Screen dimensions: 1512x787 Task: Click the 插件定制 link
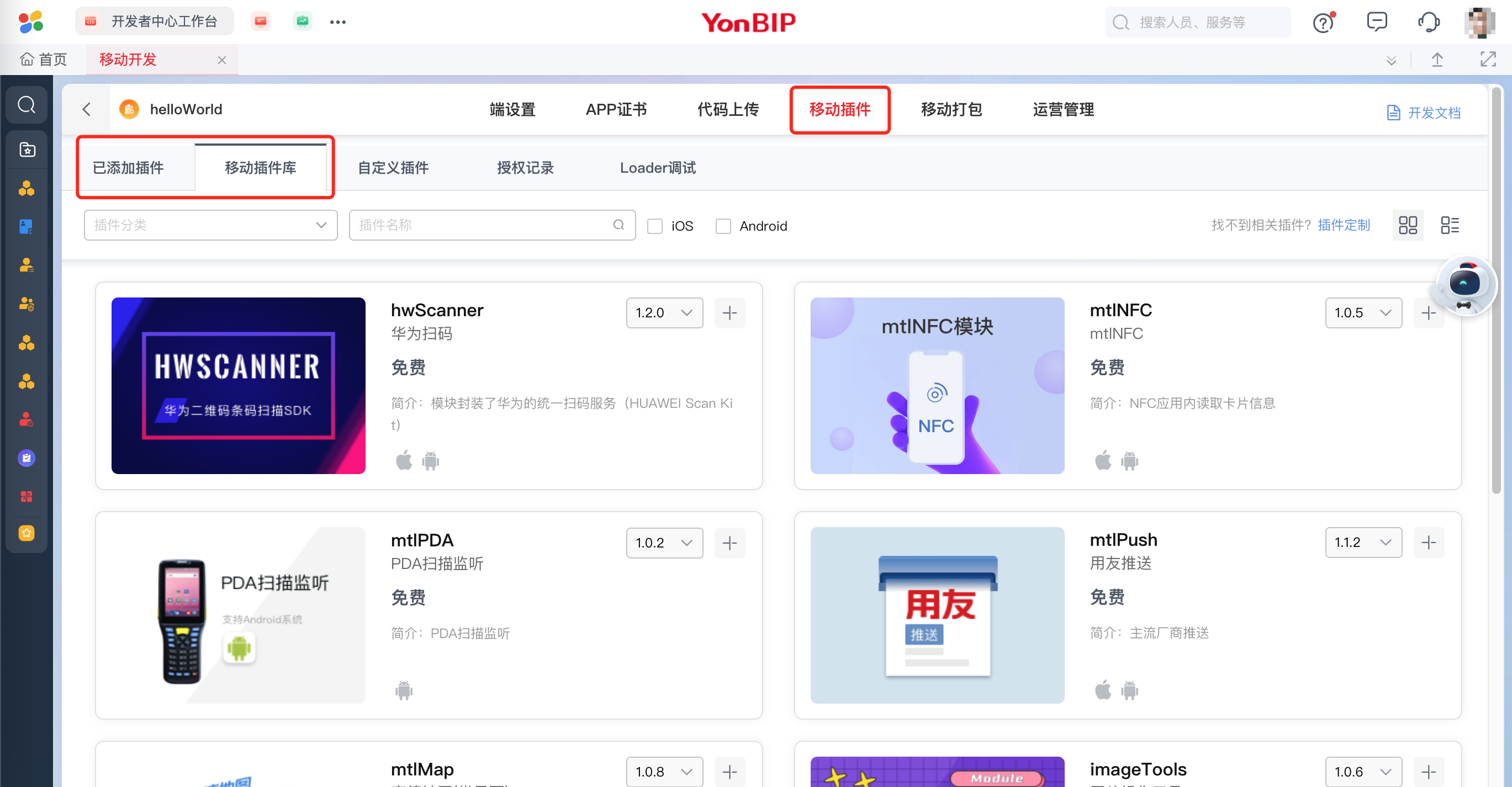pos(1343,225)
